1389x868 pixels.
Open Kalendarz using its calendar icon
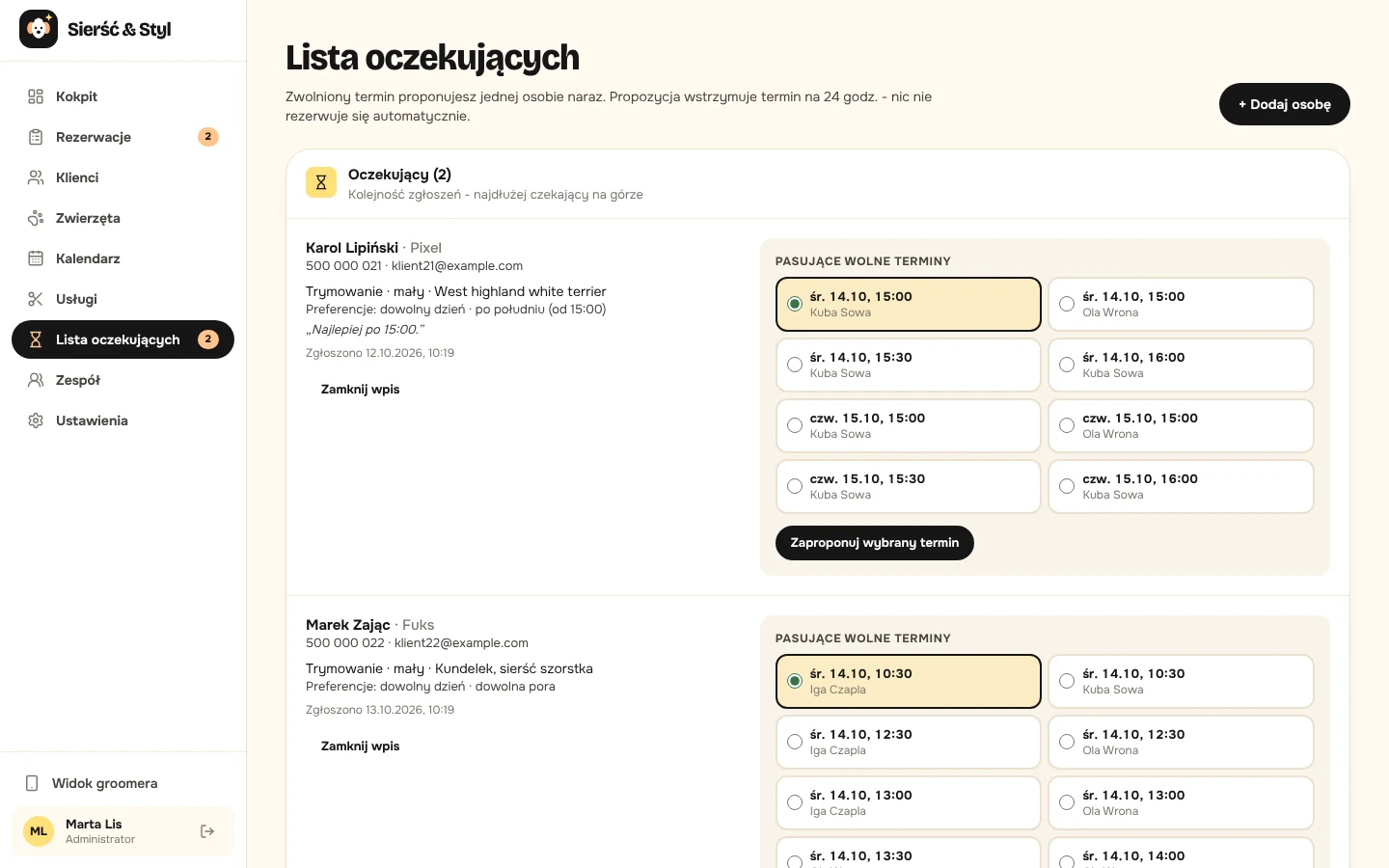pyautogui.click(x=36, y=258)
